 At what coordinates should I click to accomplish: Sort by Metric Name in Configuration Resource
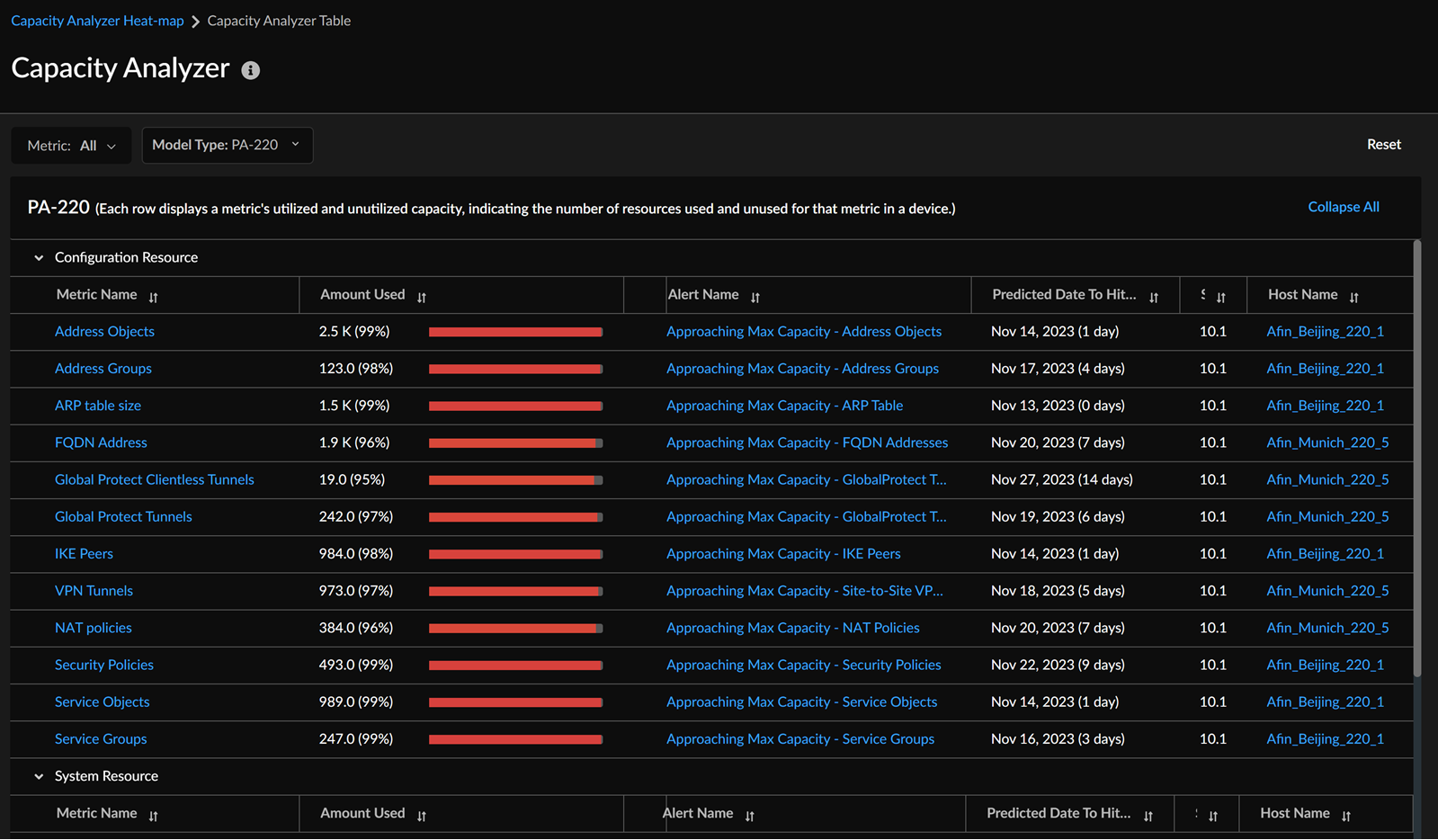pyautogui.click(x=154, y=297)
